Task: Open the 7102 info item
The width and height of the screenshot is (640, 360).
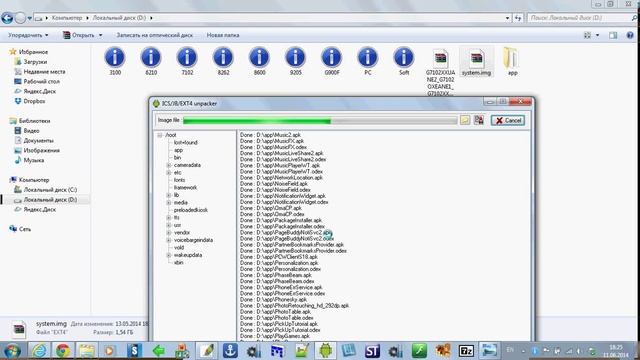Action: (x=187, y=61)
